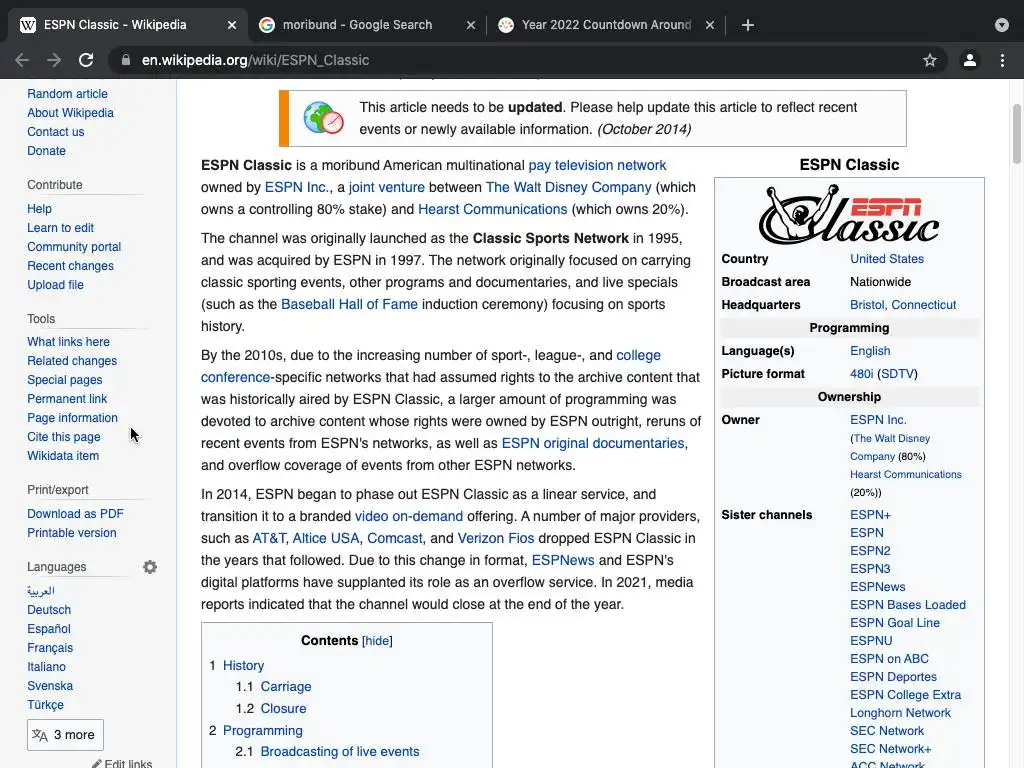The image size is (1024, 768).
Task: Open the Baseball Hall of Fame link
Action: 349,304
